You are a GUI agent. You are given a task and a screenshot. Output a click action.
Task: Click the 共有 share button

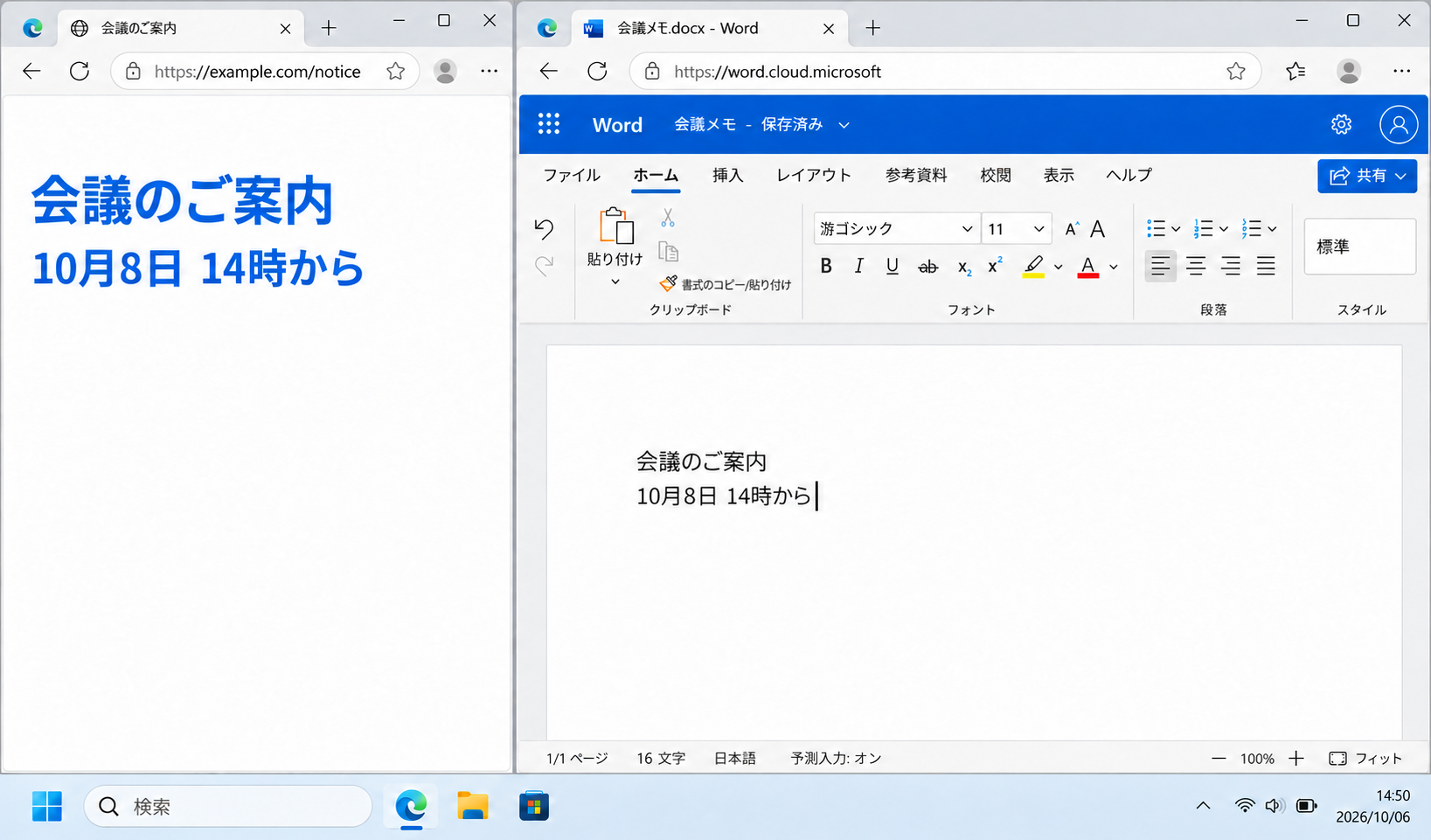click(1367, 176)
